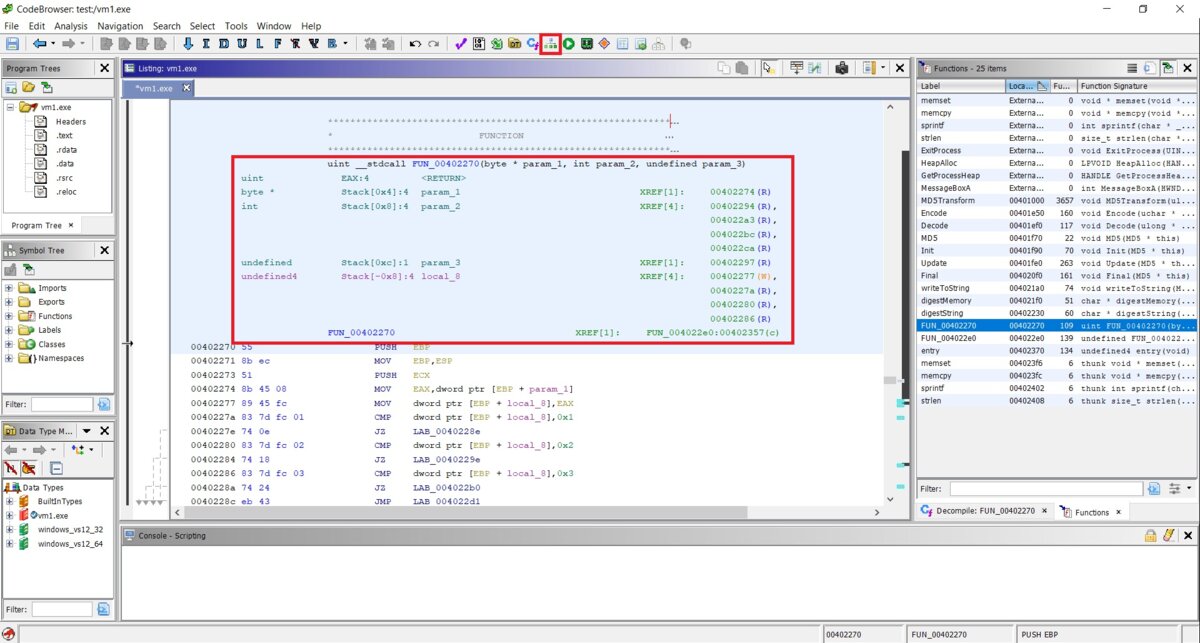Select the *vm1.exe listing tab
Viewport: 1200px width, 643px height.
pos(154,88)
